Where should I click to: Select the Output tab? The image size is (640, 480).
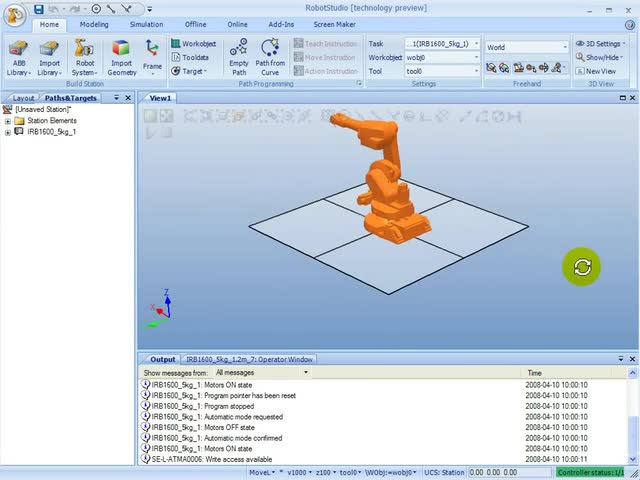(162, 359)
